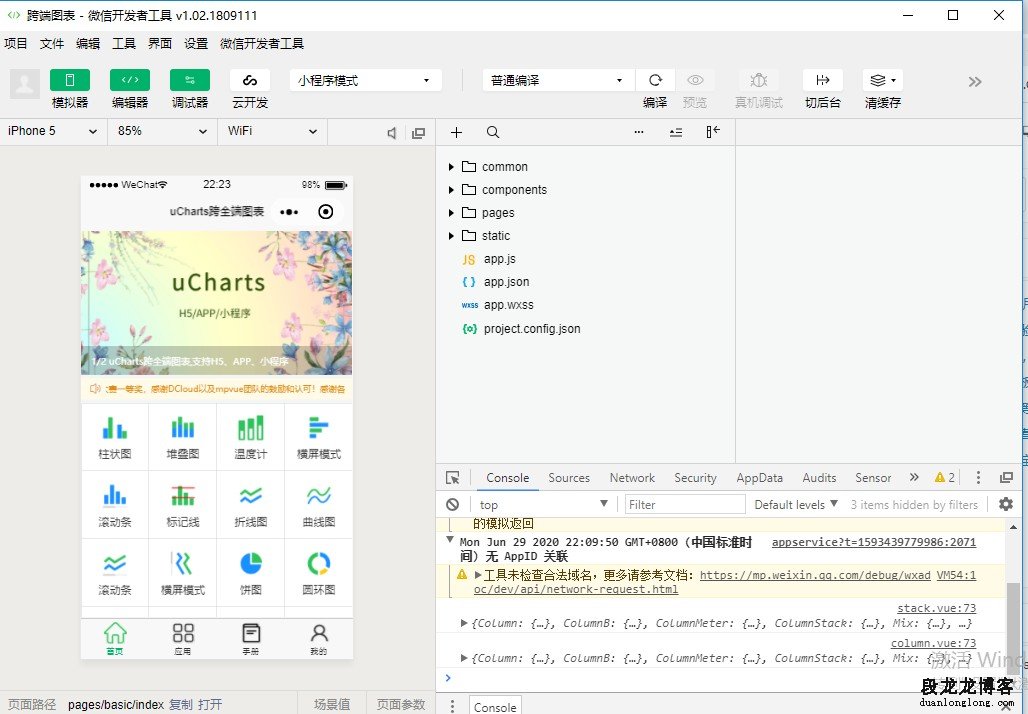Viewport: 1028px width, 714px height.
Task: Open the file tree more options ellipsis
Action: pos(639,132)
